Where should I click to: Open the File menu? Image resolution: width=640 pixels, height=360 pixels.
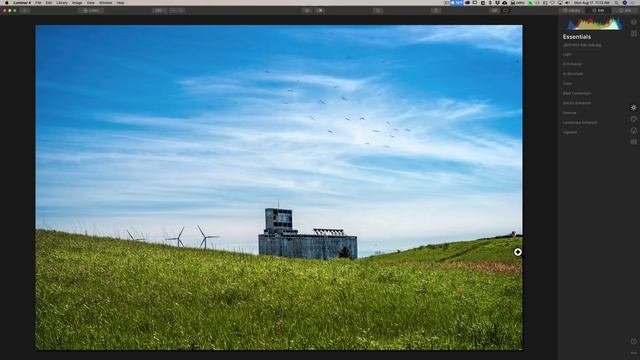(x=38, y=2)
